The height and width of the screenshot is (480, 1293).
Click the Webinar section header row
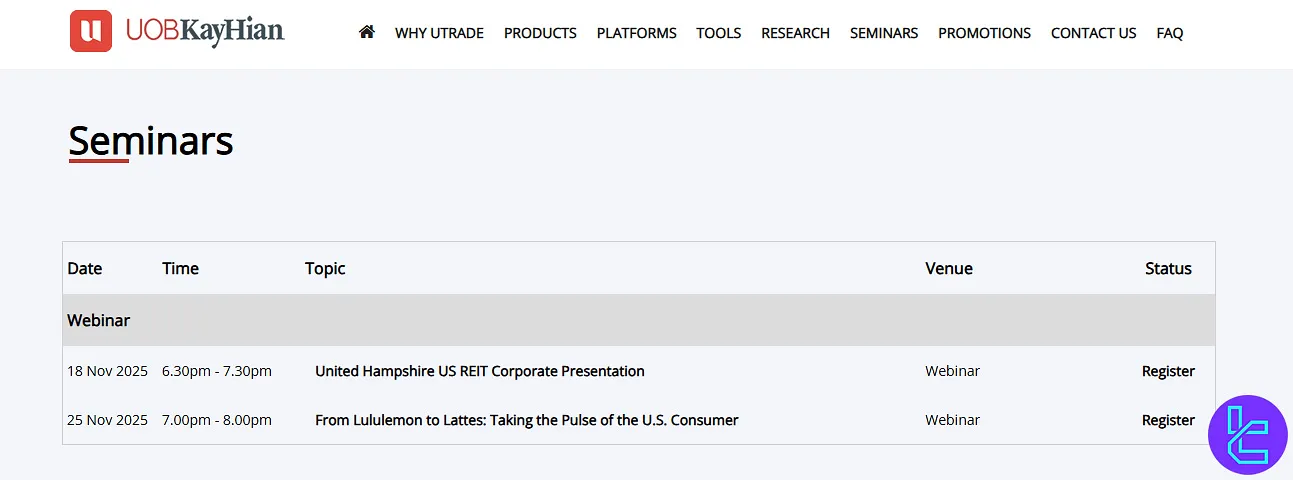tap(638, 321)
